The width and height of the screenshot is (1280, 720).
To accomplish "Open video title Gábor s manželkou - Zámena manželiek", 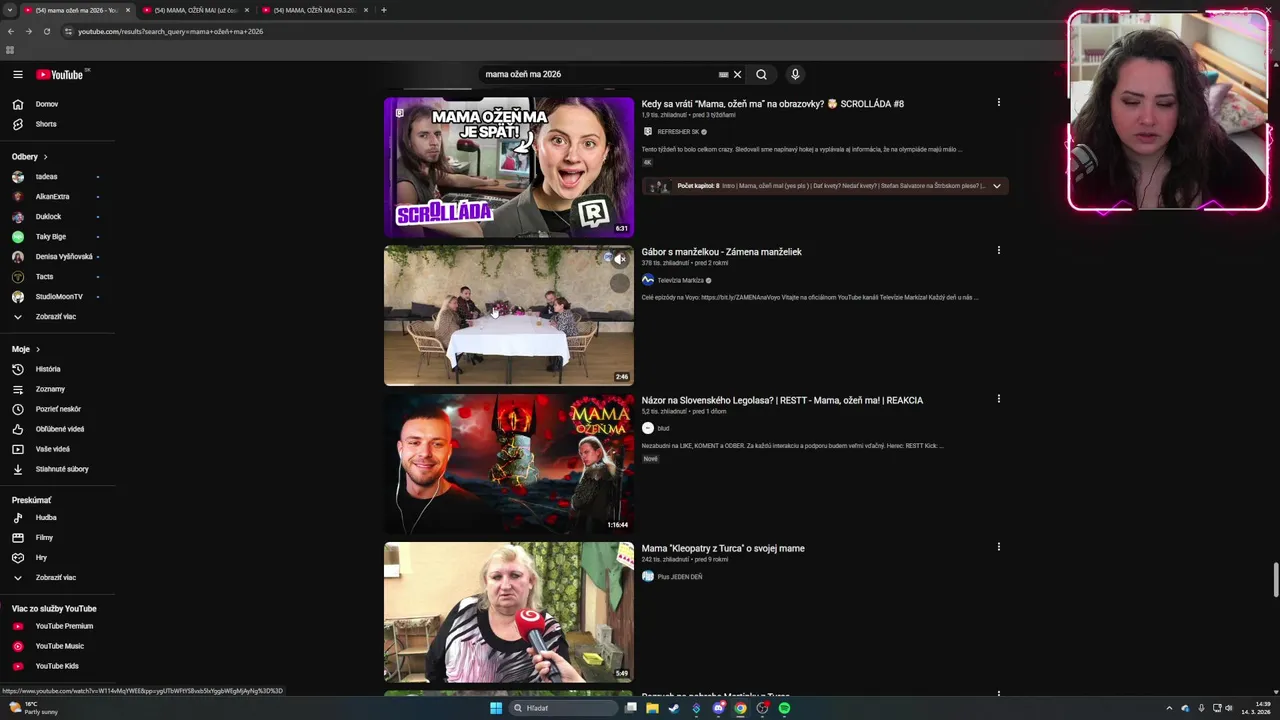I will point(721,252).
